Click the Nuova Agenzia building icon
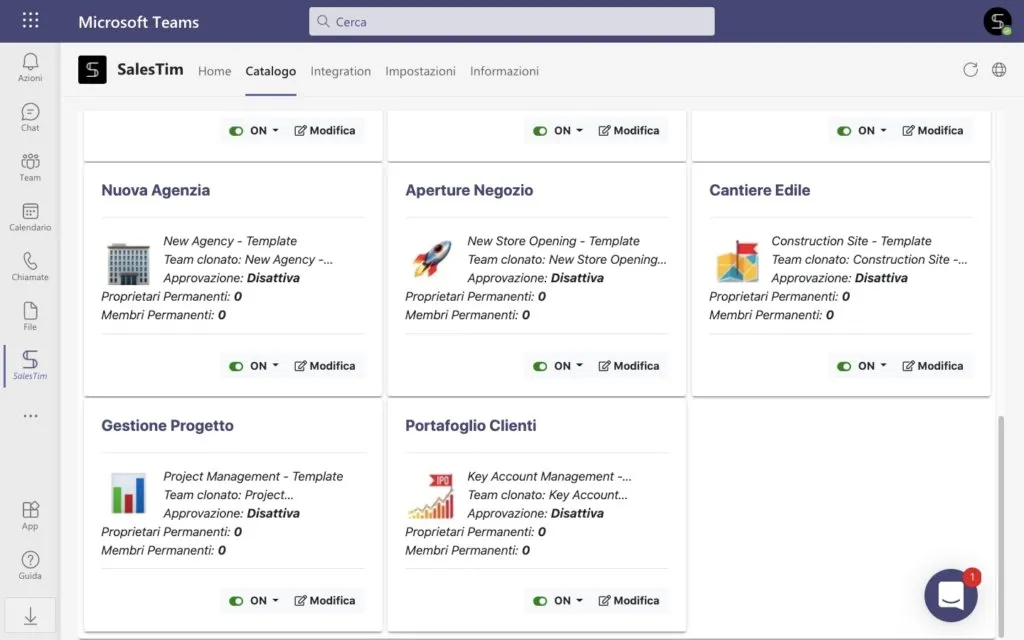 (x=128, y=263)
